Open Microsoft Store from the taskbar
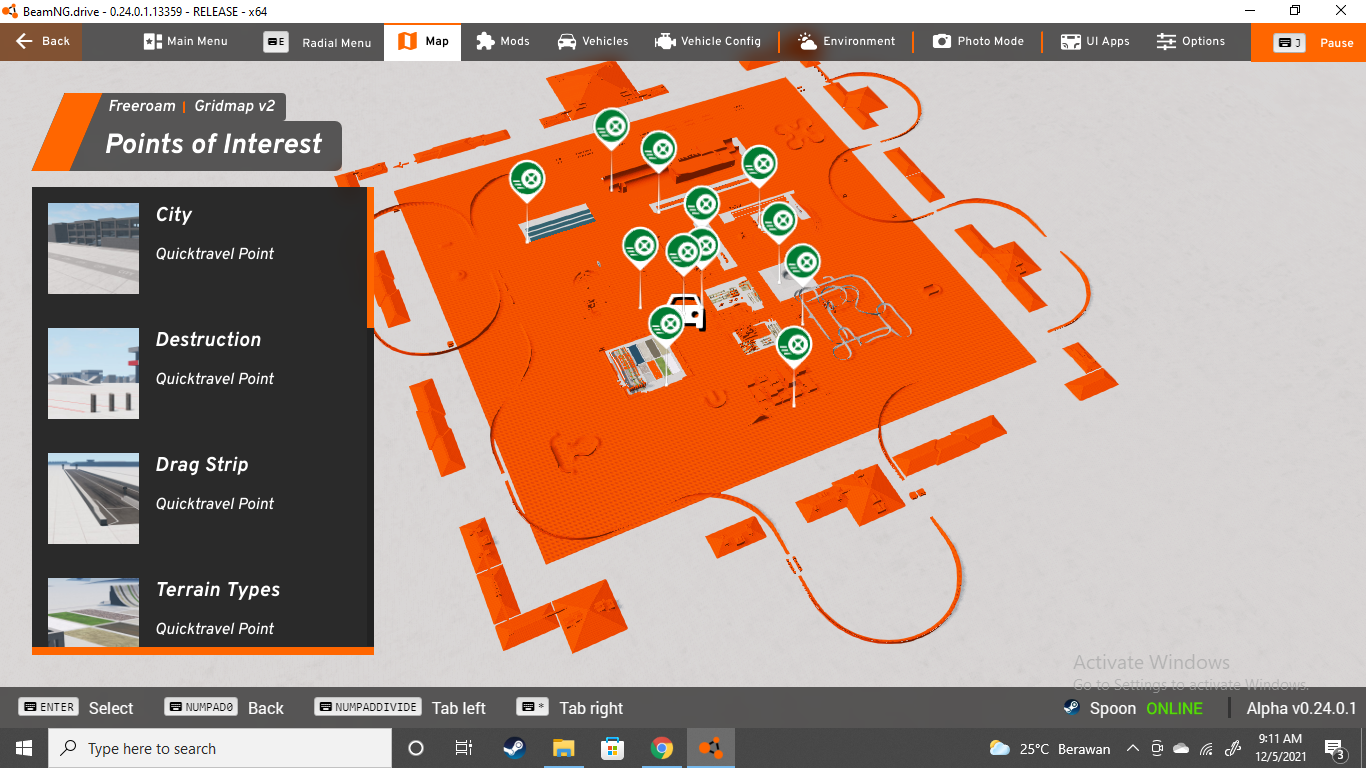Screen dimensions: 1366x768 612,748
